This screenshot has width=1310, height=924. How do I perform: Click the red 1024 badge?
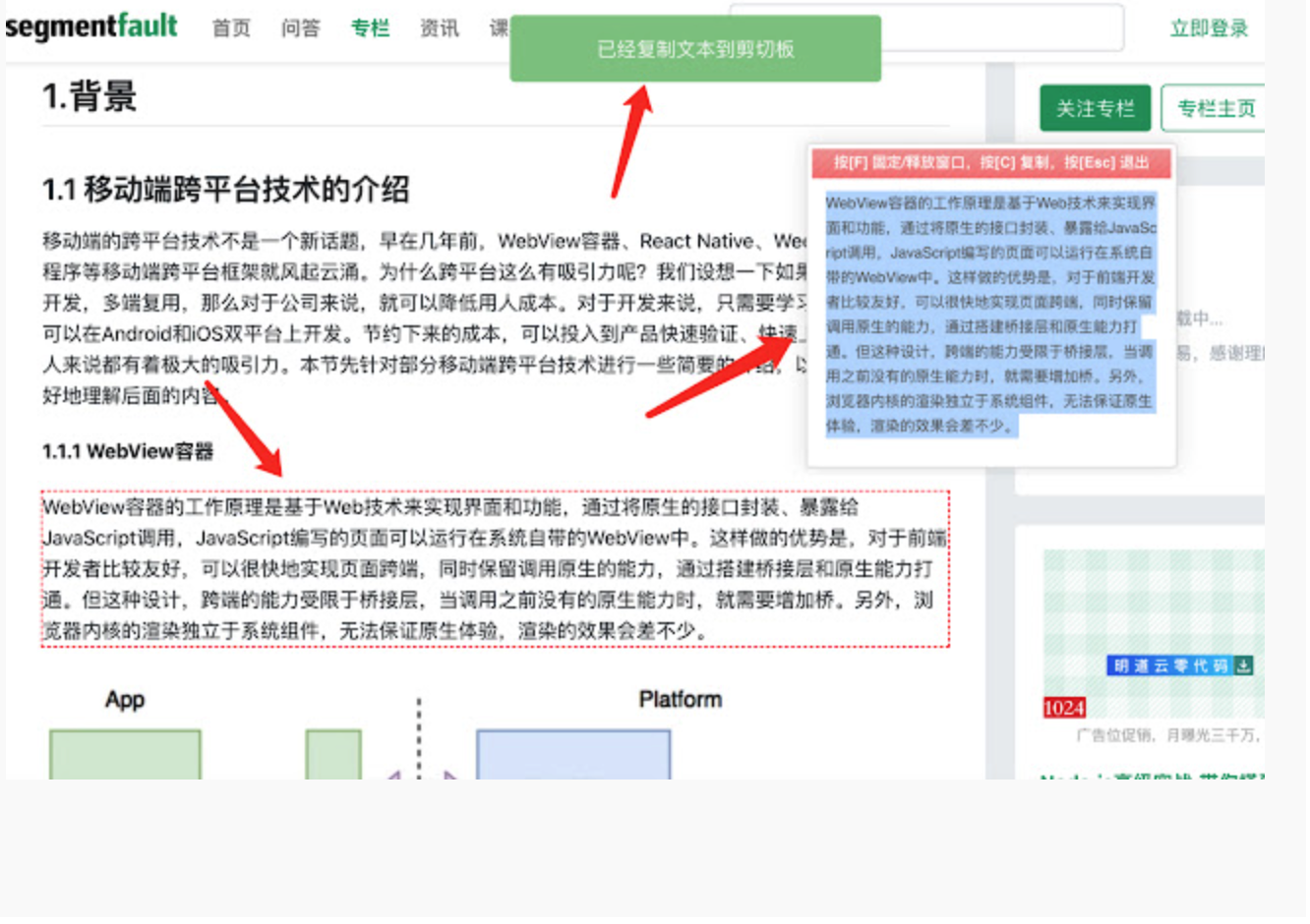[x=1064, y=708]
